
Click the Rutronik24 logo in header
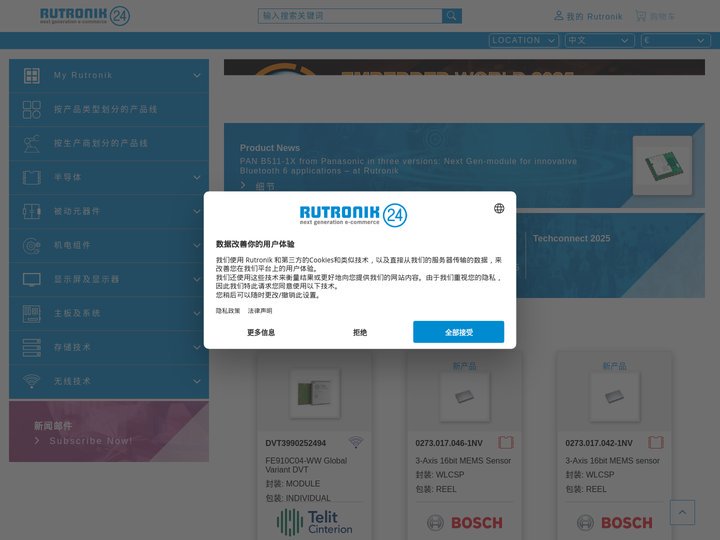85,16
